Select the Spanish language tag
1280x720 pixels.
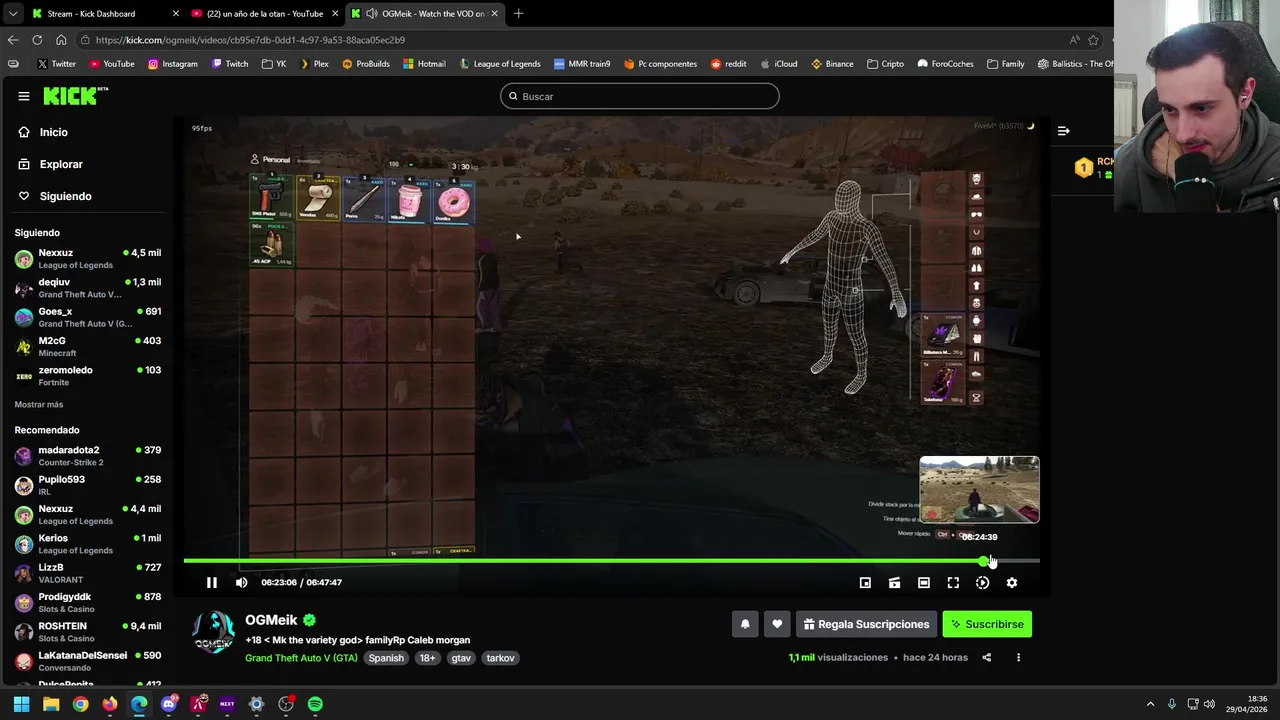pos(386,658)
